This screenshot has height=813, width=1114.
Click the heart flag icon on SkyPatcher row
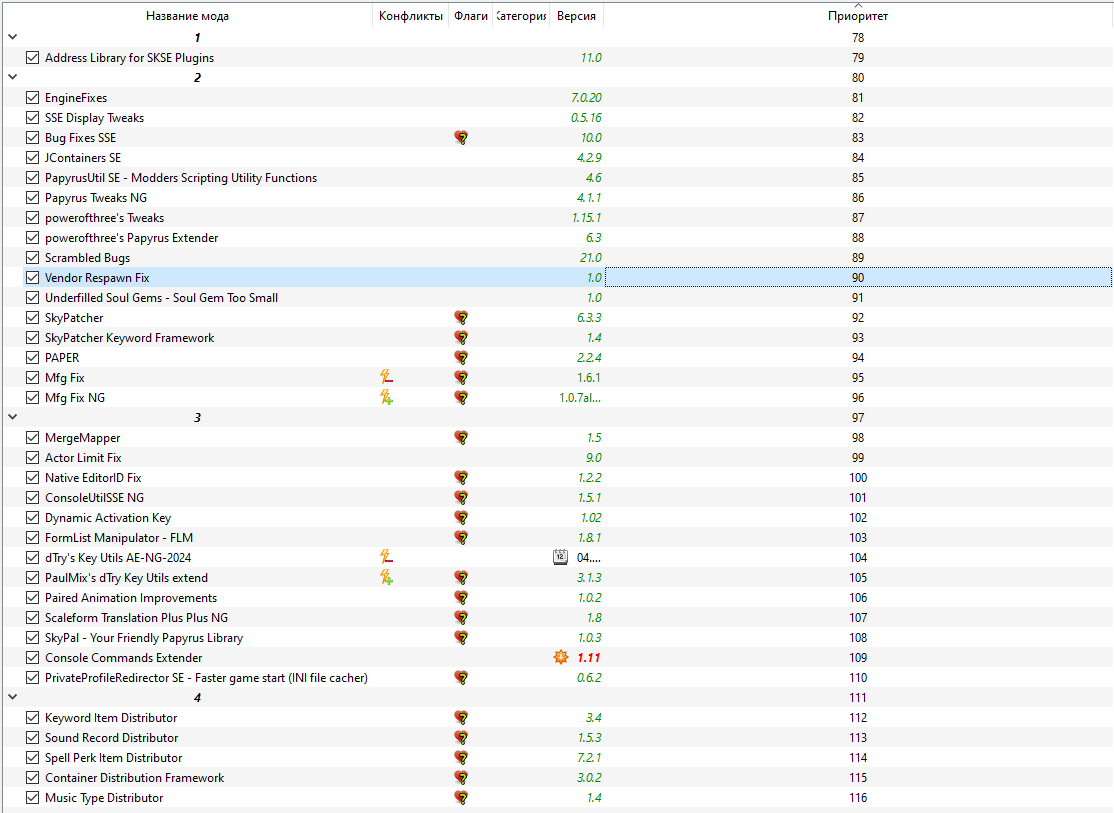click(461, 318)
